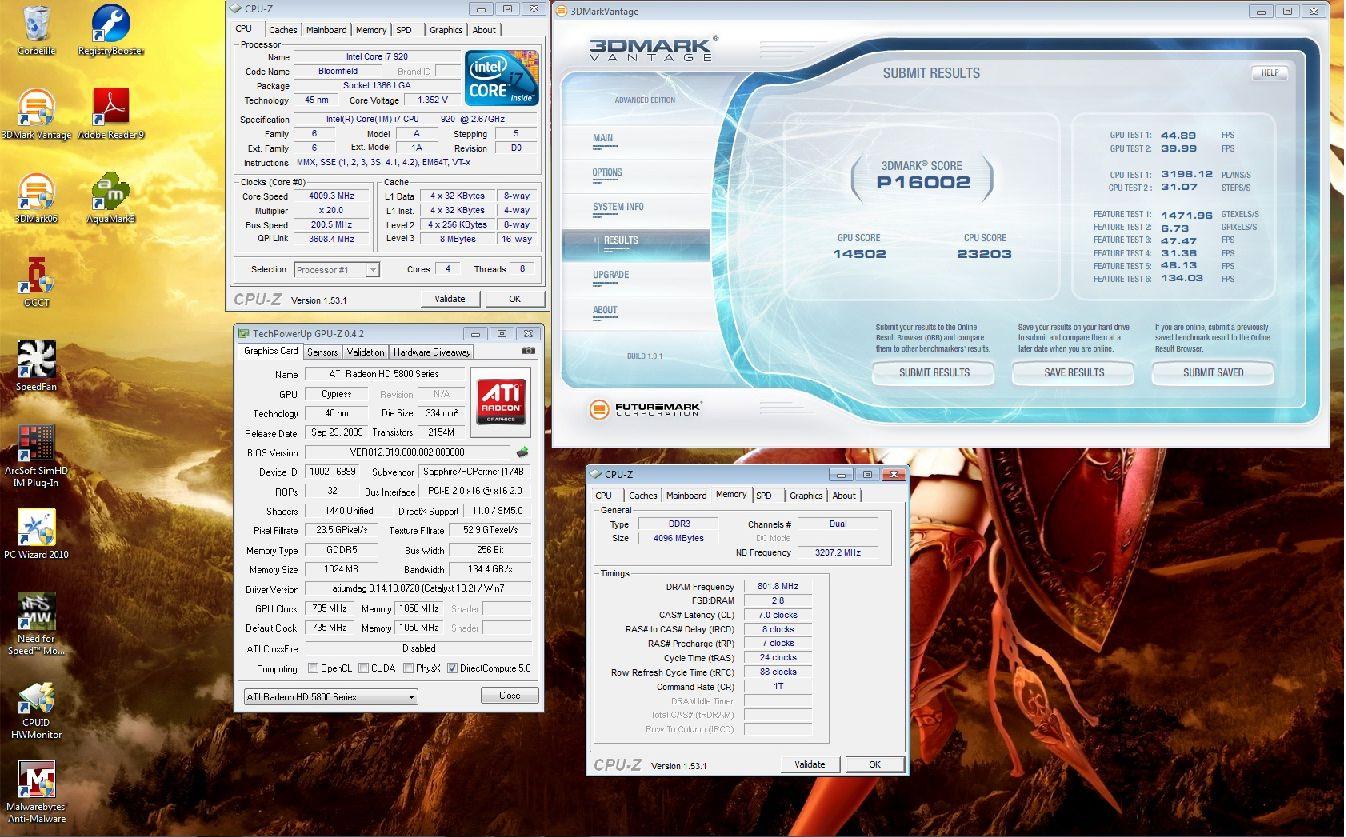Open the 3DMark Vantage desktop shortcut

[36, 114]
